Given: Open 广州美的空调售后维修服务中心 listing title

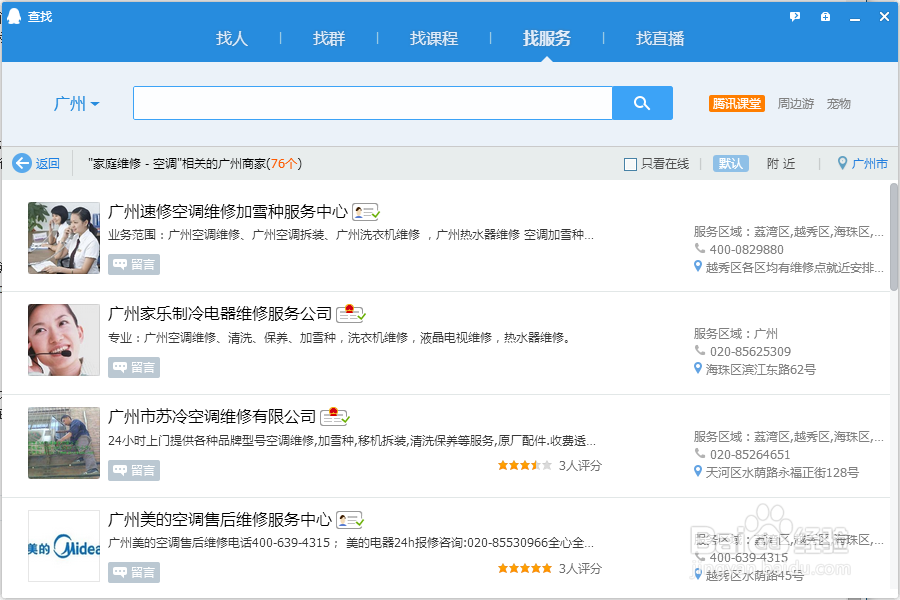Looking at the screenshot, I should [x=220, y=520].
